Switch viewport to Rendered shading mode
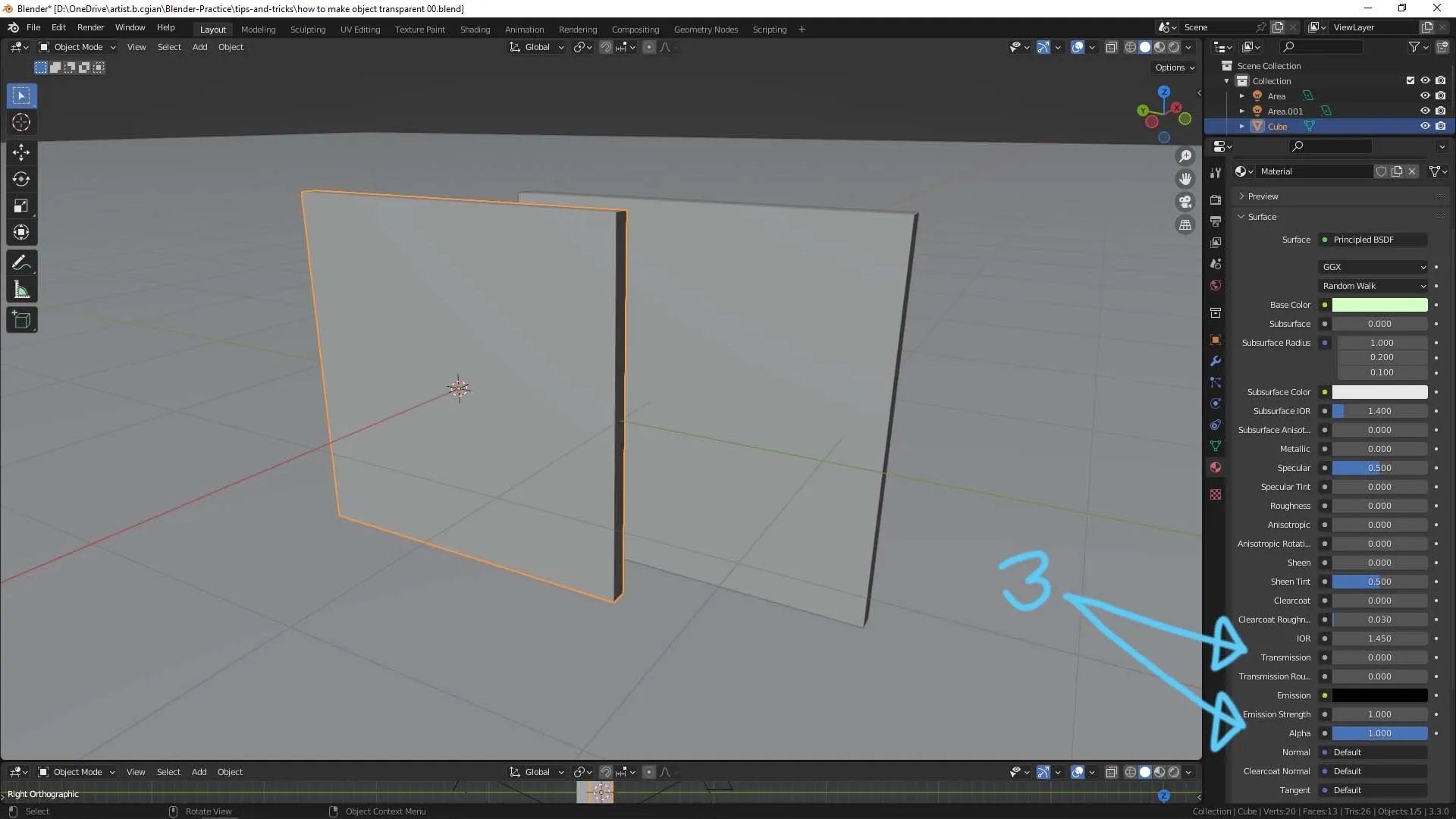This screenshot has width=1456, height=819. point(1174,46)
